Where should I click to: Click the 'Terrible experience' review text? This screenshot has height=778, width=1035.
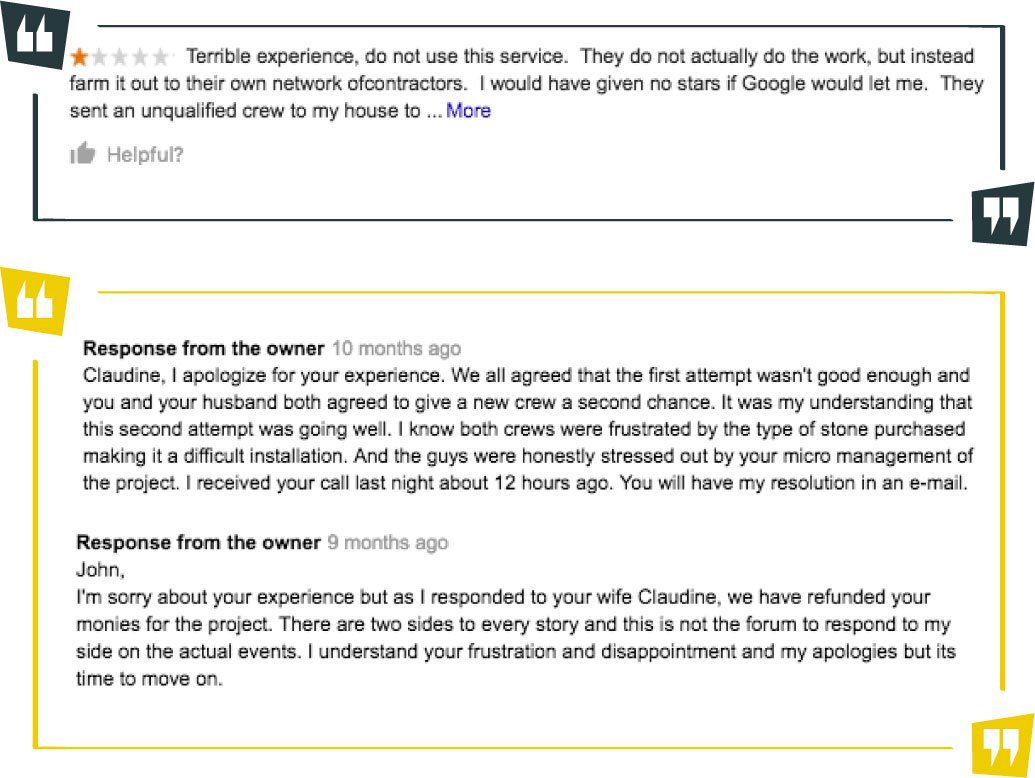point(527,83)
